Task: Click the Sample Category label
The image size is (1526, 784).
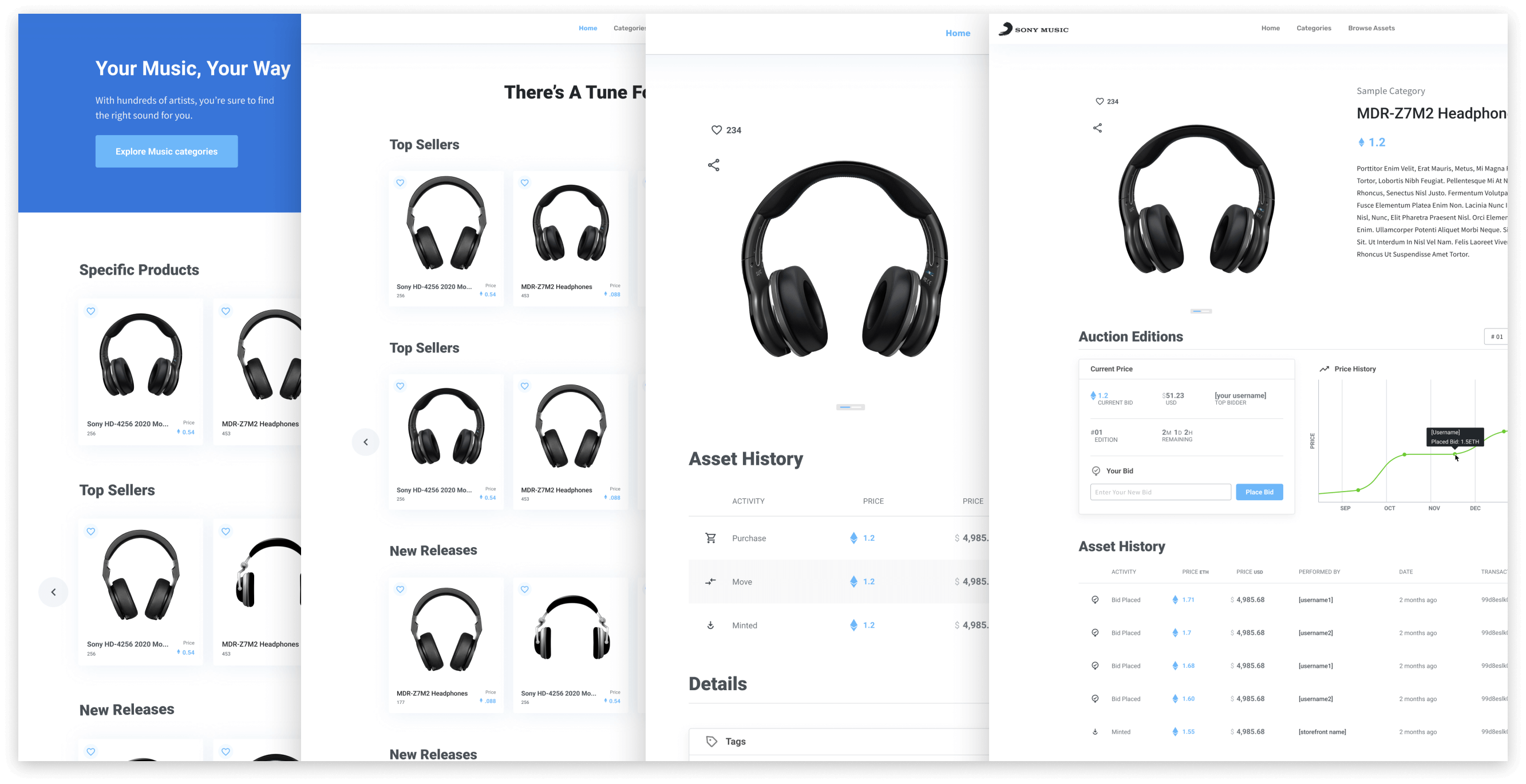Action: click(1390, 90)
